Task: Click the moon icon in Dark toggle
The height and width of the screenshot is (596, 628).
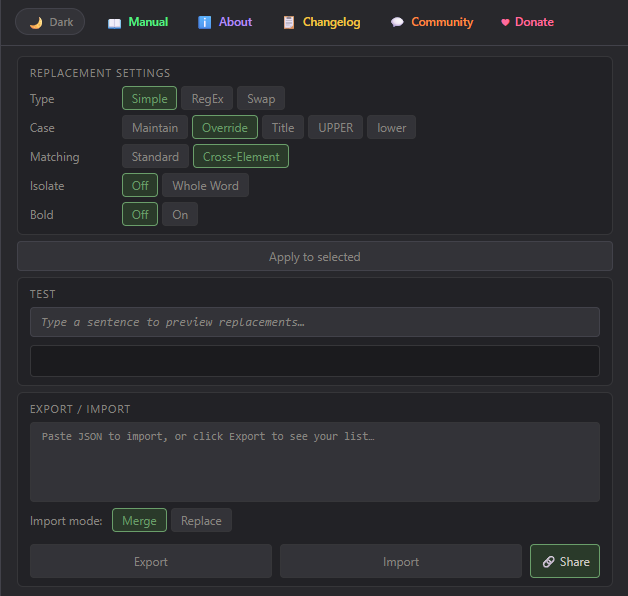Action: (x=36, y=22)
